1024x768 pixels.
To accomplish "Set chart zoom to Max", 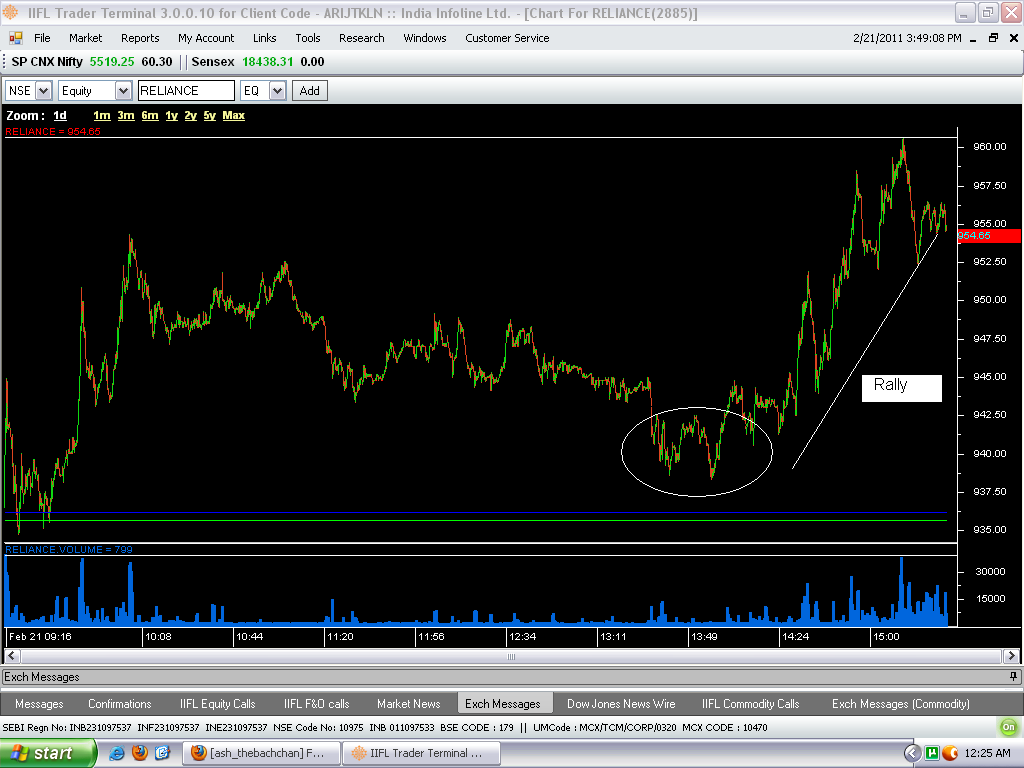I will pyautogui.click(x=234, y=116).
